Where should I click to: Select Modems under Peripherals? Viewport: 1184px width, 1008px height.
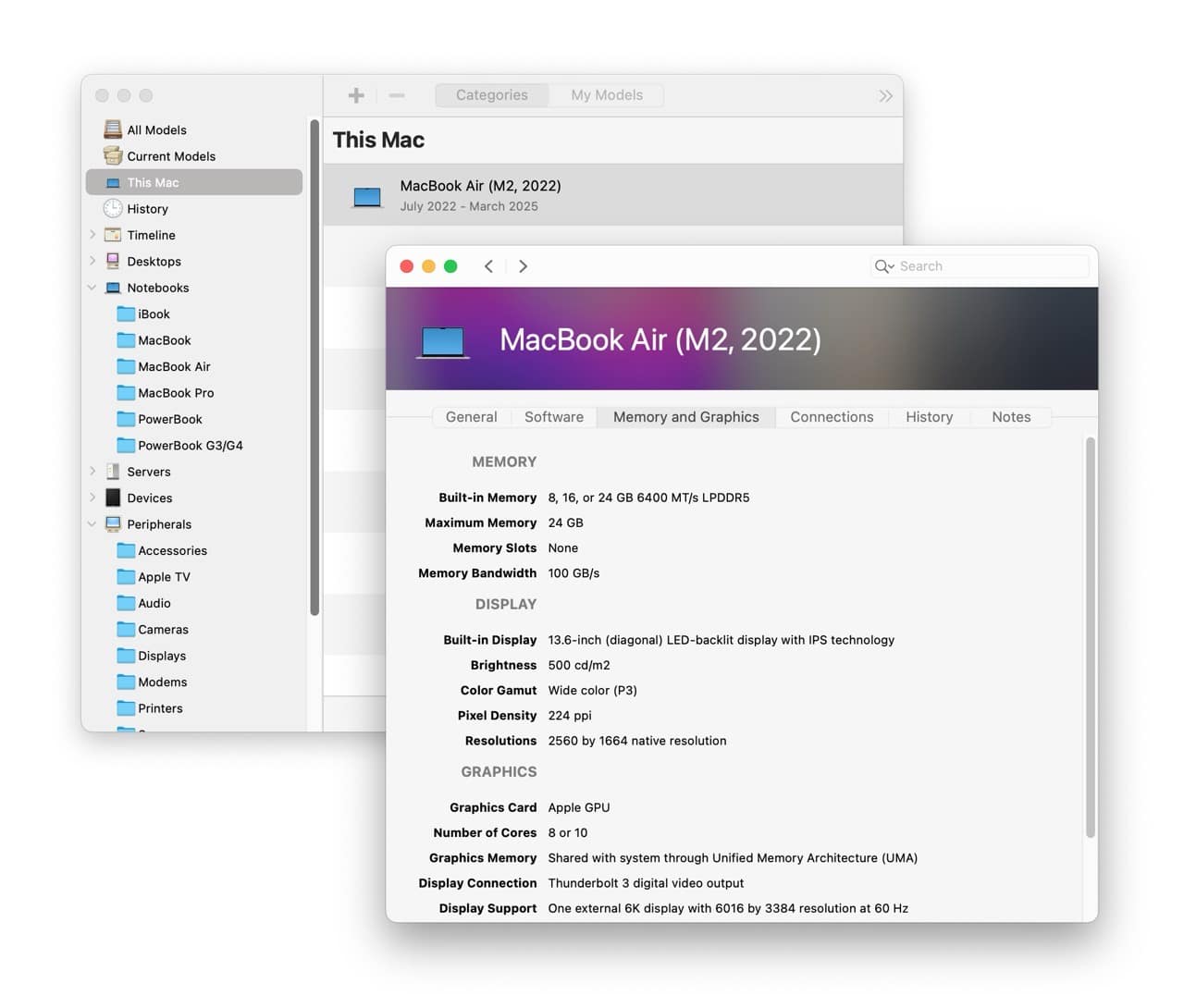point(194,682)
